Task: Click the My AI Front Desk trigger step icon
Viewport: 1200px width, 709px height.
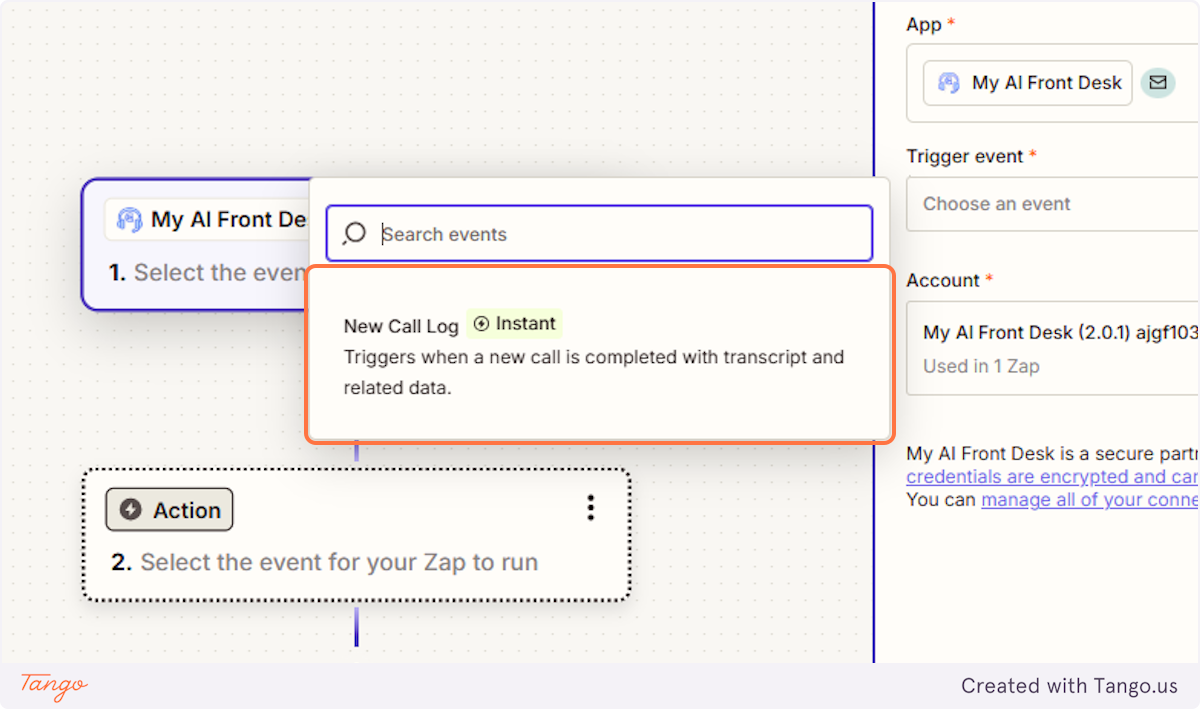Action: [x=129, y=219]
